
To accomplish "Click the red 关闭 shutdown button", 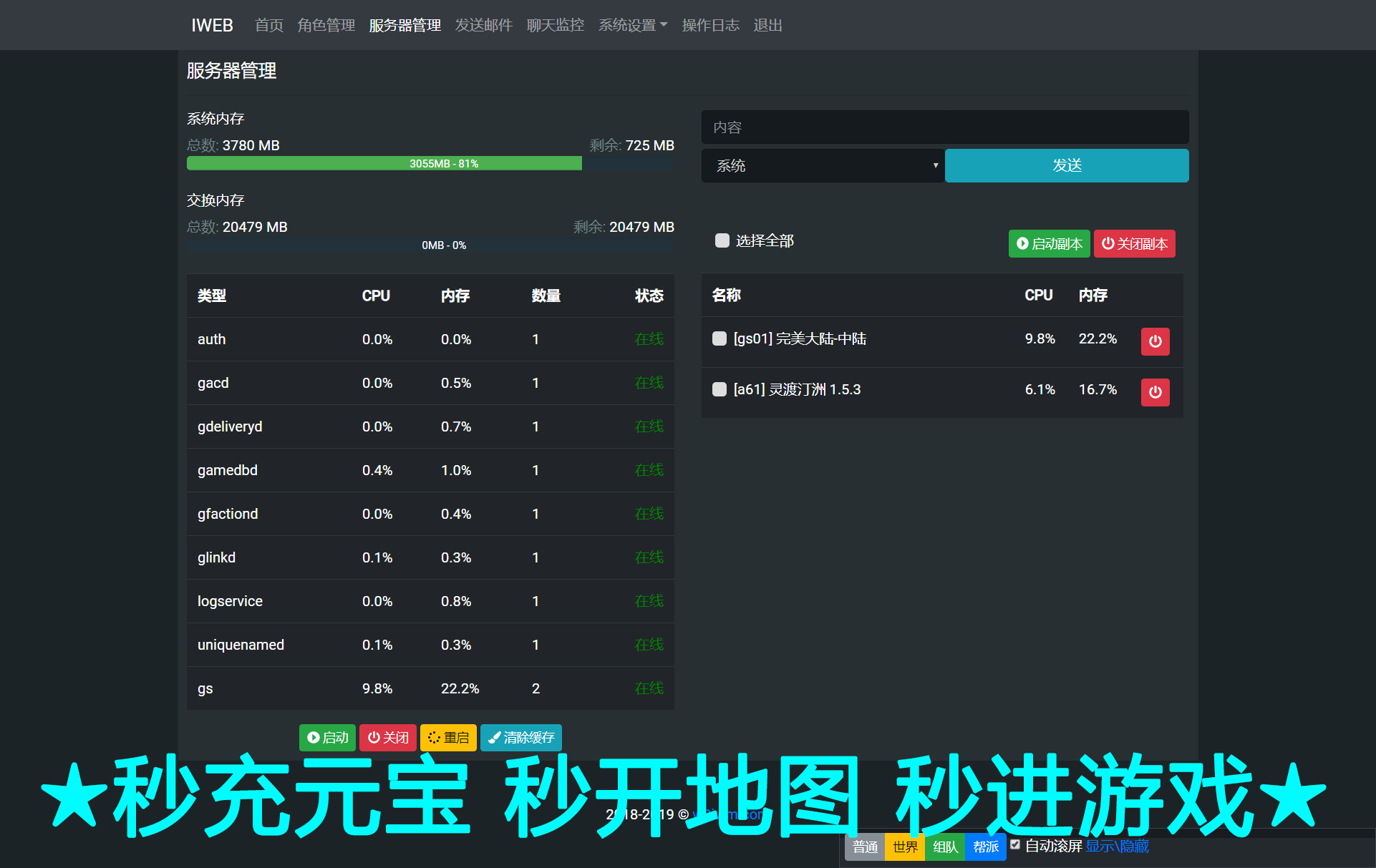I will (x=388, y=738).
